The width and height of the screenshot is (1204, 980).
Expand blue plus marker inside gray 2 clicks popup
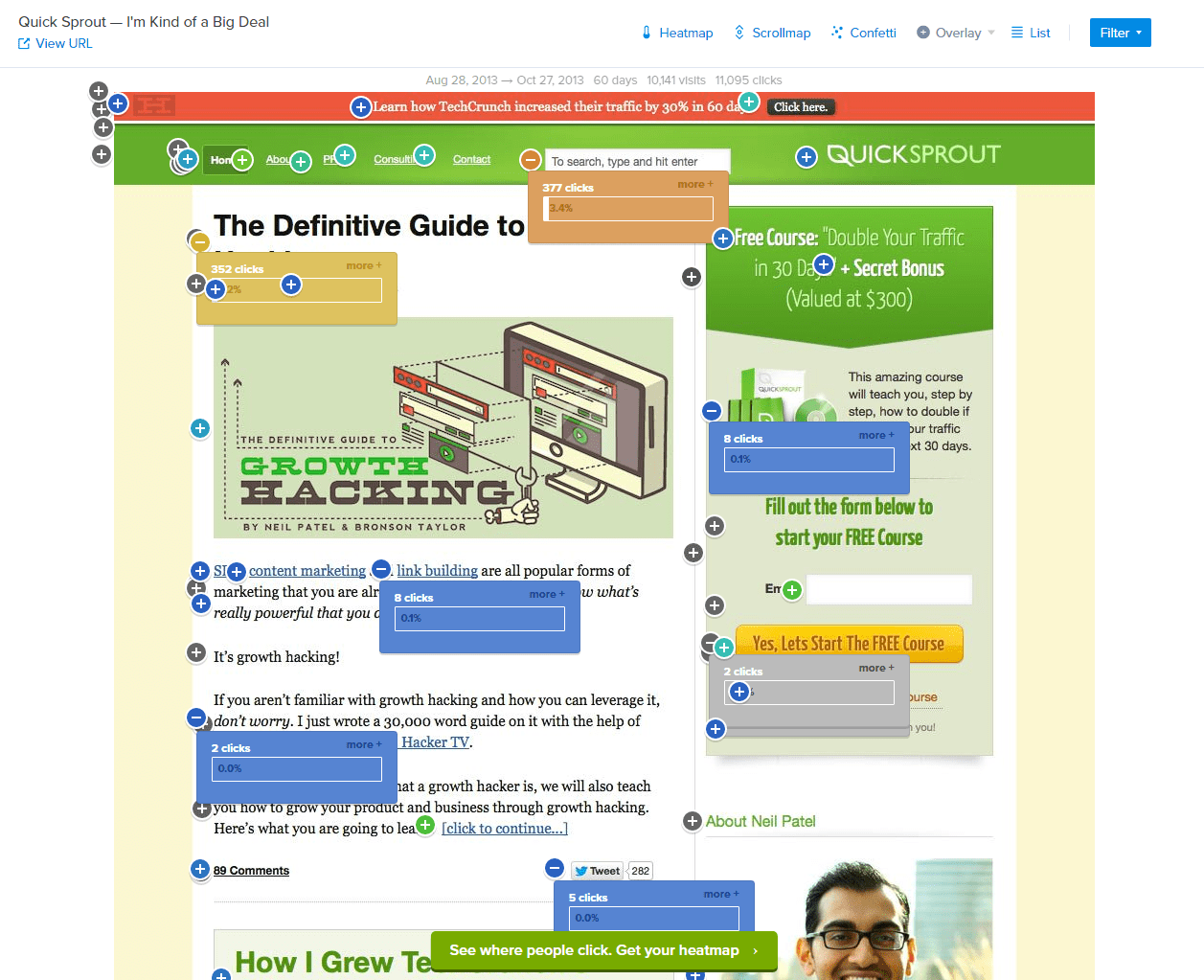(x=739, y=692)
